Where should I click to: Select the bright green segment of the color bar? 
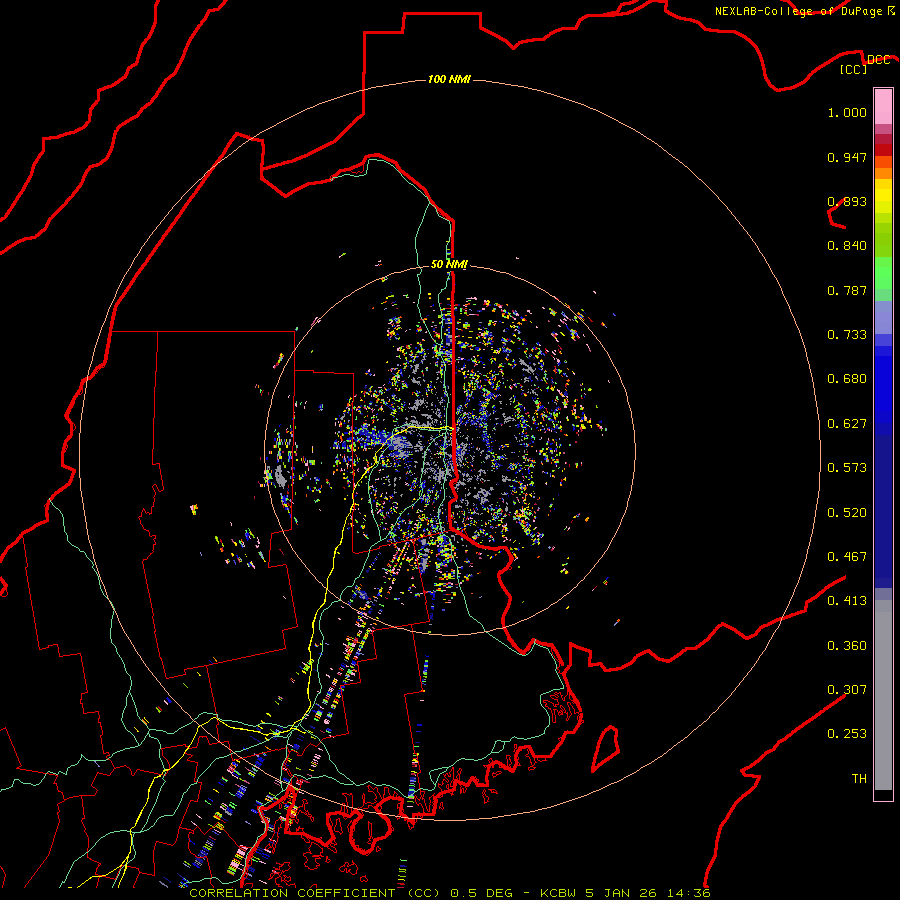[883, 273]
